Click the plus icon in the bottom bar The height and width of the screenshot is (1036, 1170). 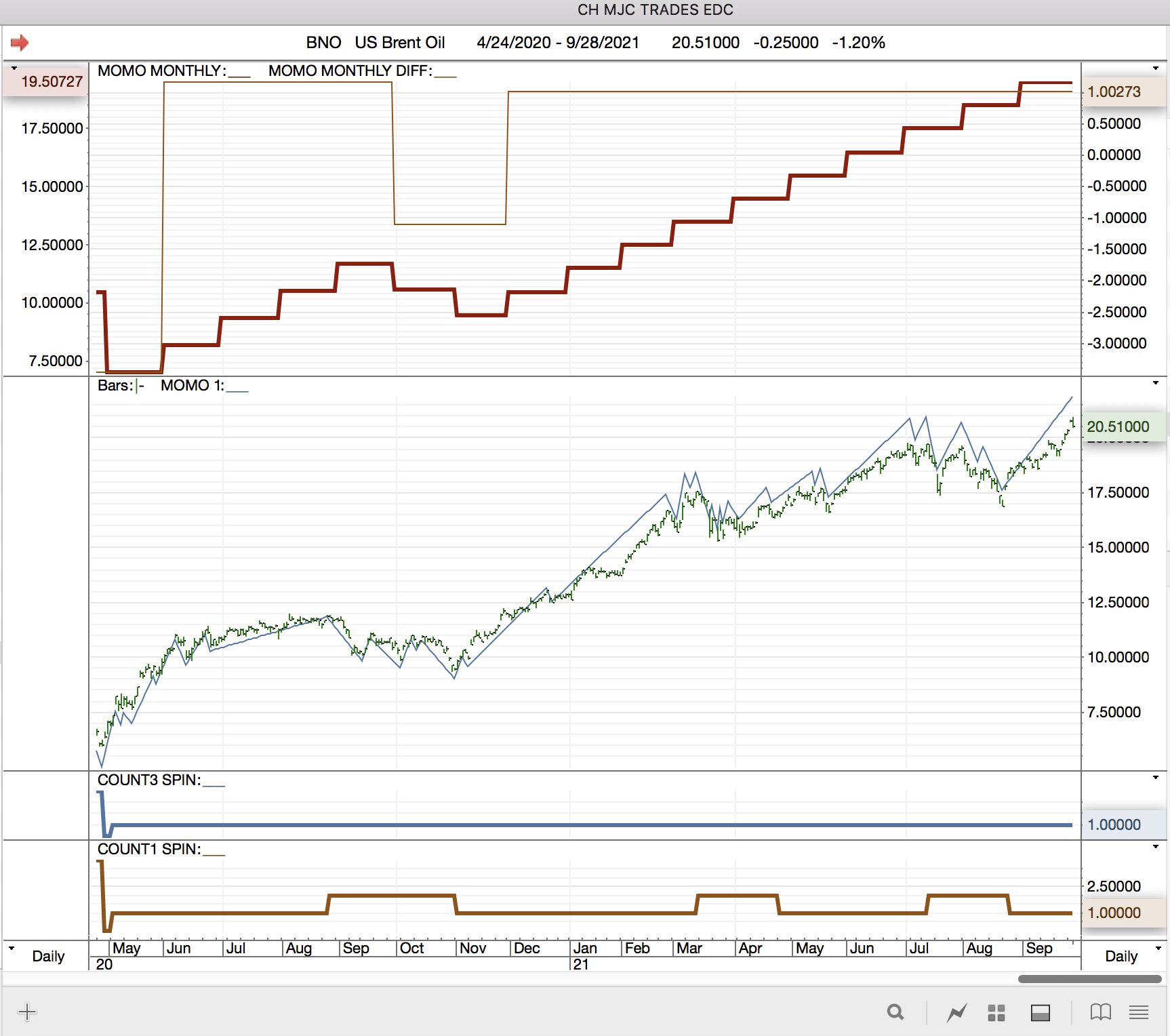pos(27,1012)
